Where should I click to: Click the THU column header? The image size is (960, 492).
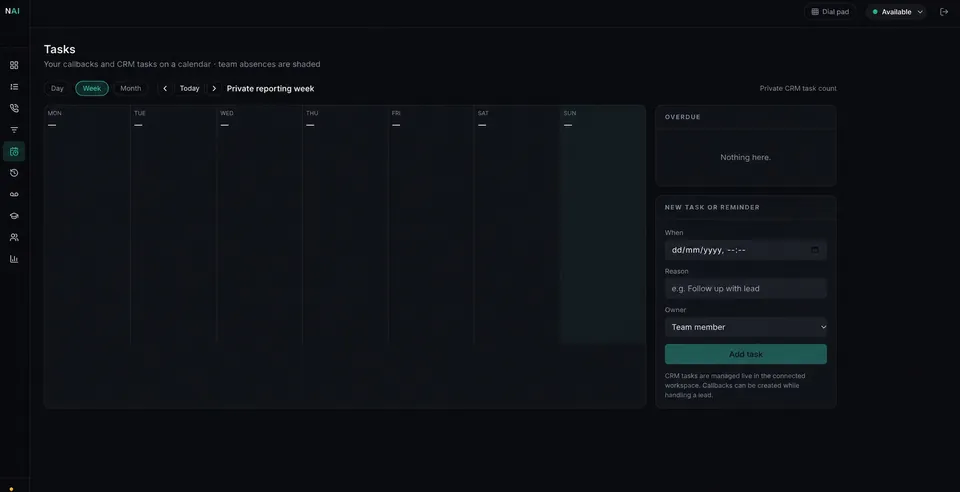pyautogui.click(x=312, y=113)
